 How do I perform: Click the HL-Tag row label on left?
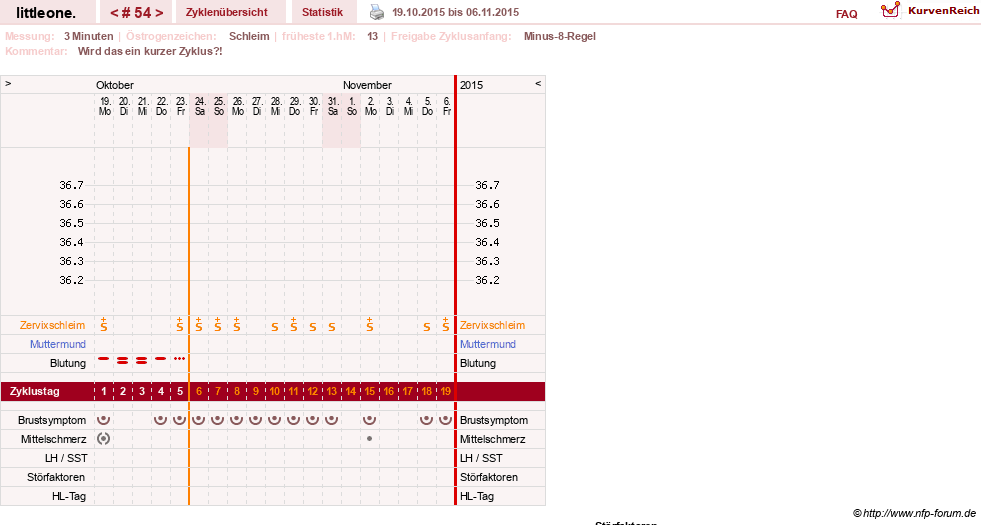[x=69, y=496]
